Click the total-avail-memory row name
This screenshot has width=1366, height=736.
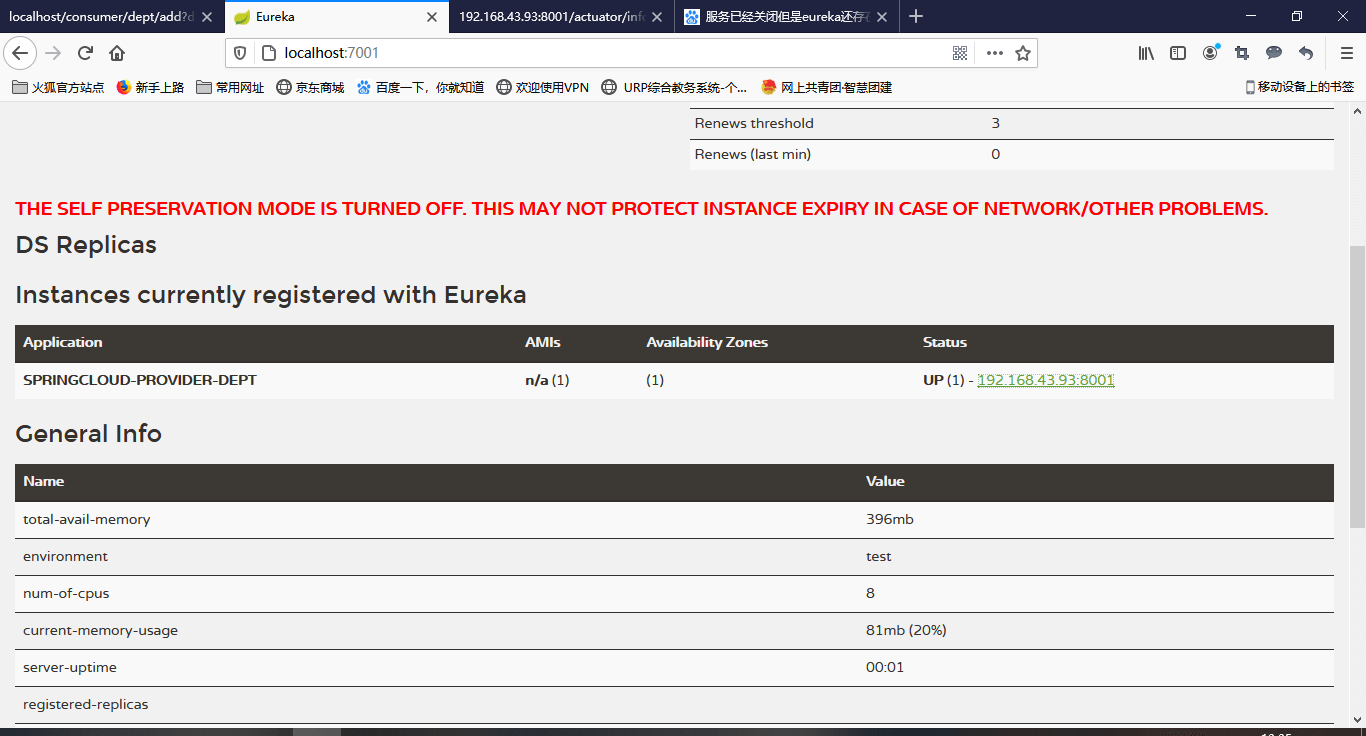click(87, 519)
